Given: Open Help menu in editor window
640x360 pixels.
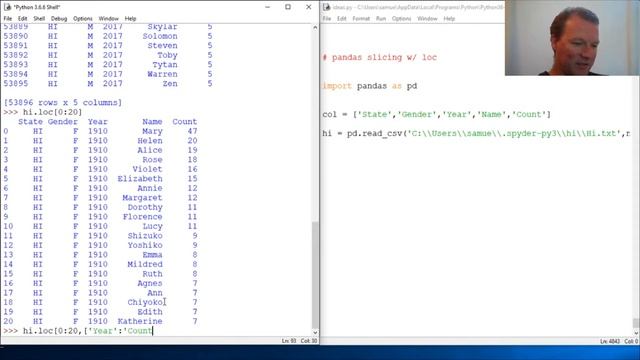Looking at the screenshot, I should (449, 19).
